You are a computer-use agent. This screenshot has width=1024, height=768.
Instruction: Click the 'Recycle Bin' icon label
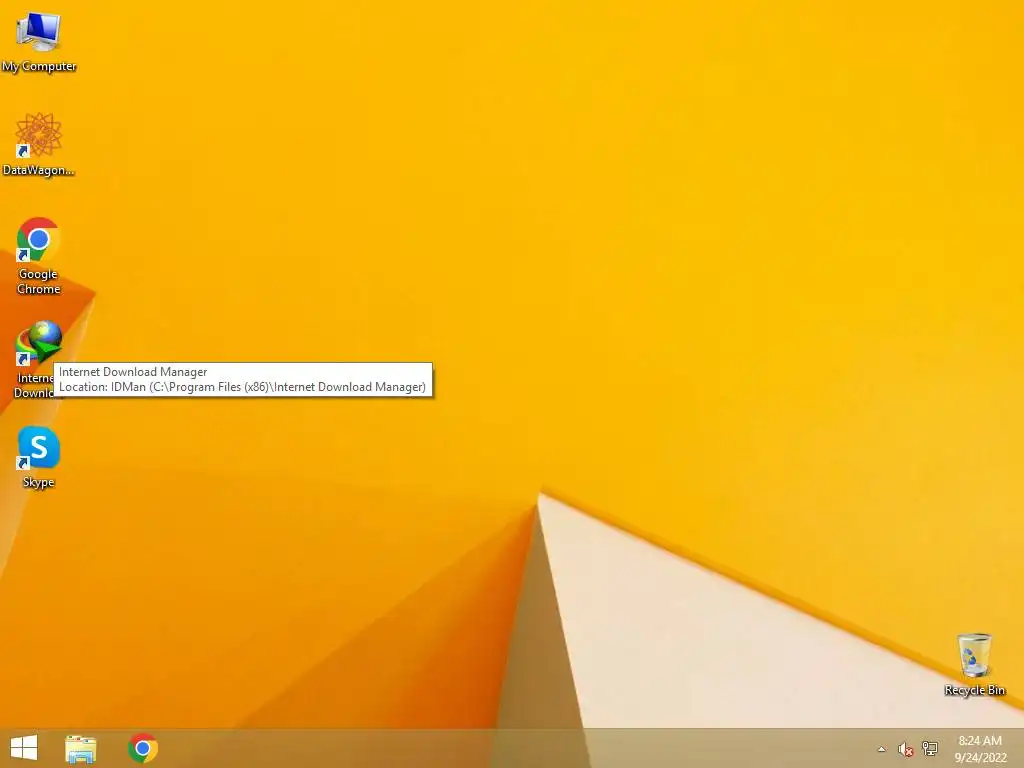point(974,690)
